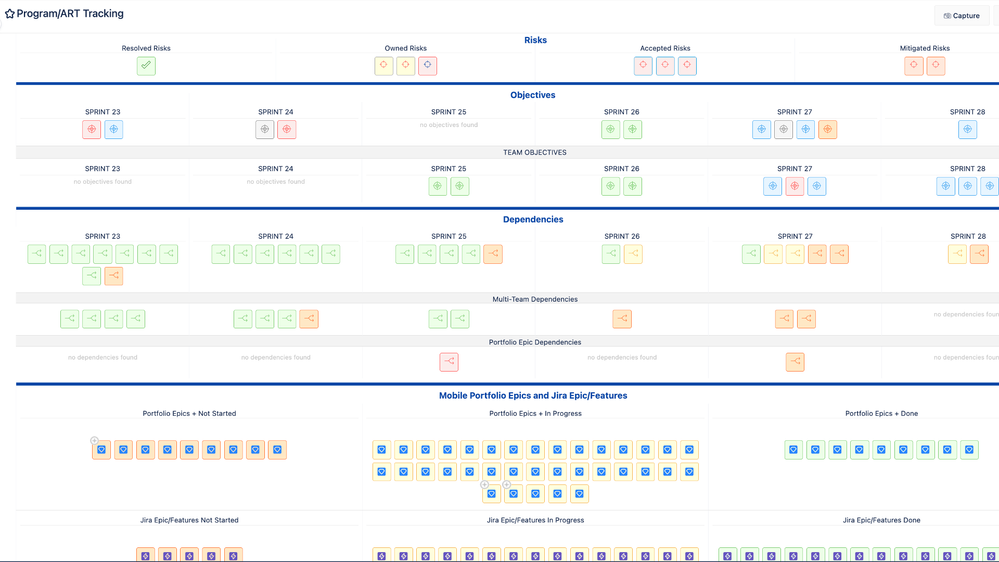Open the first Portfolio Epics In Progress card
999x562 pixels.
382,450
